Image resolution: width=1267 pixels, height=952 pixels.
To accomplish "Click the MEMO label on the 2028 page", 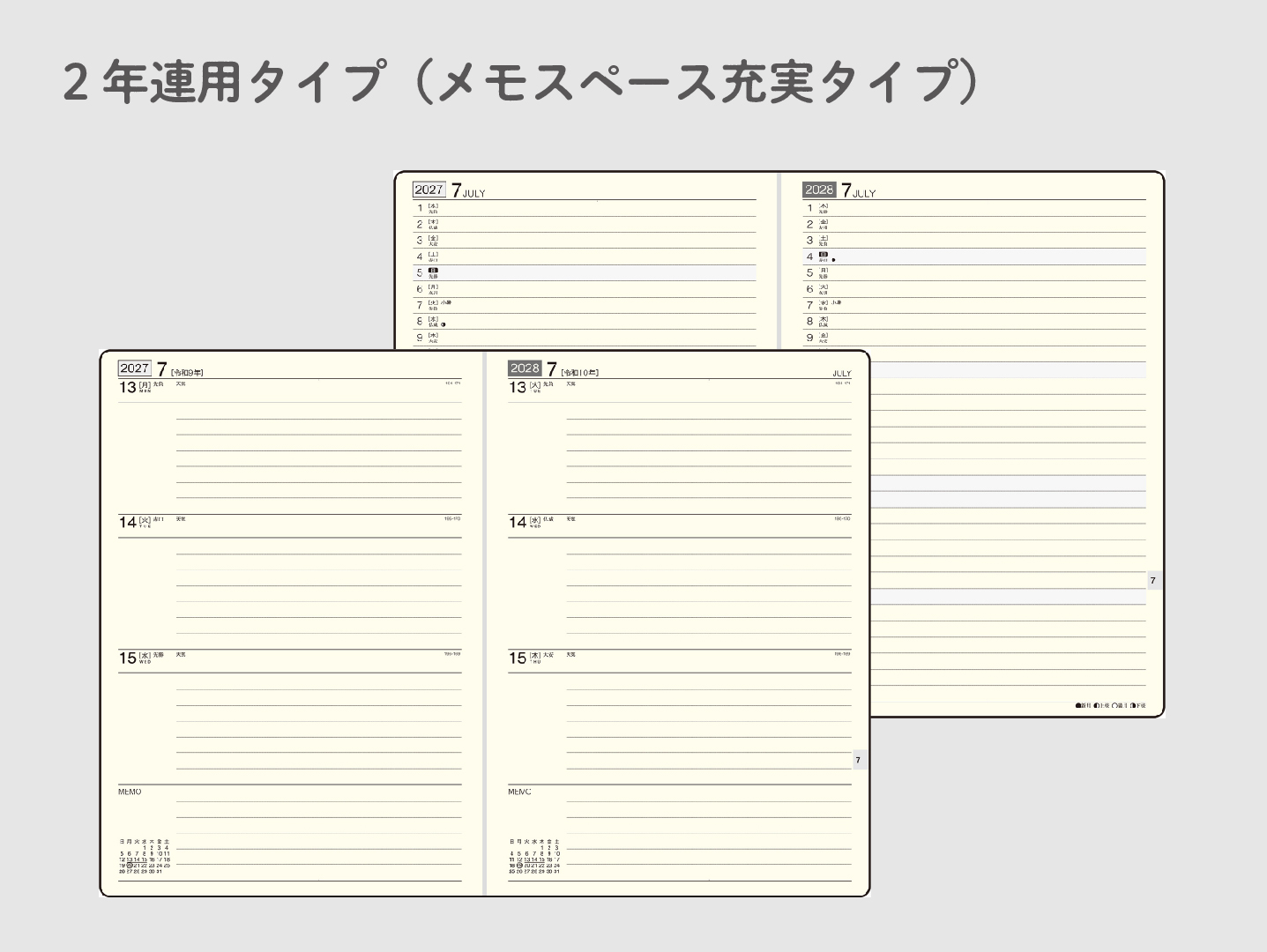I will tap(519, 792).
